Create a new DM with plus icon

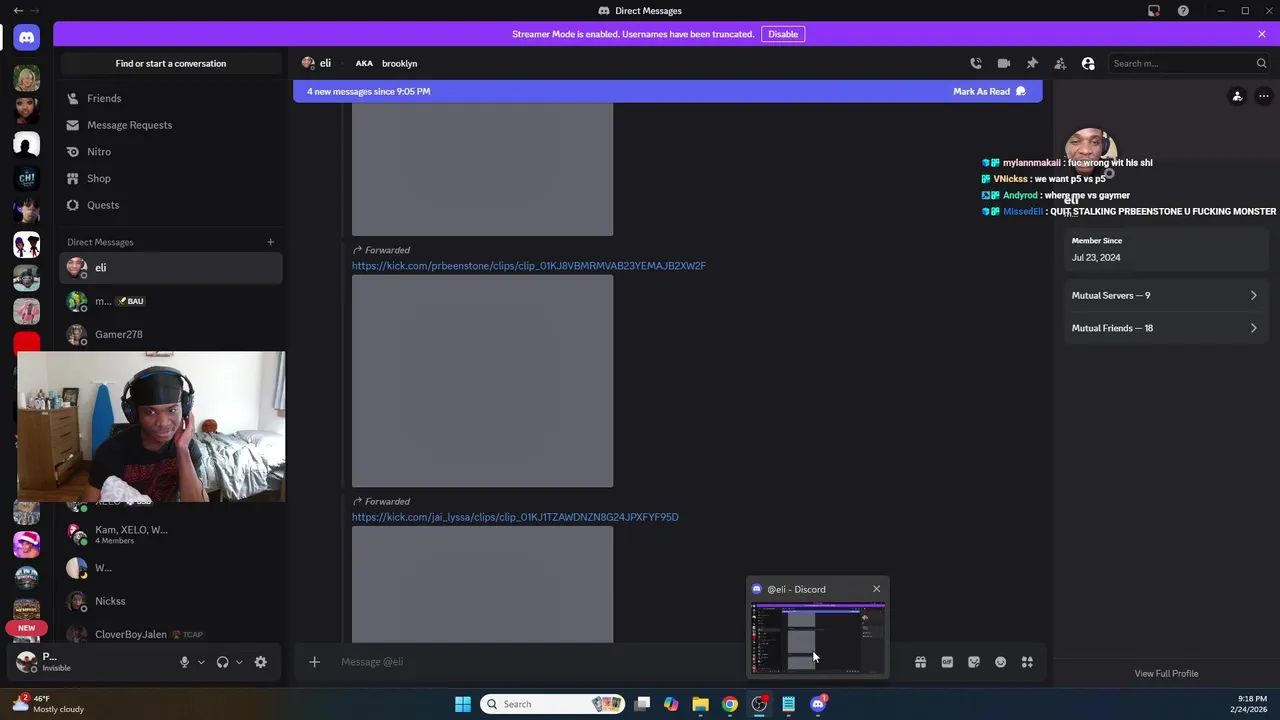coord(270,242)
